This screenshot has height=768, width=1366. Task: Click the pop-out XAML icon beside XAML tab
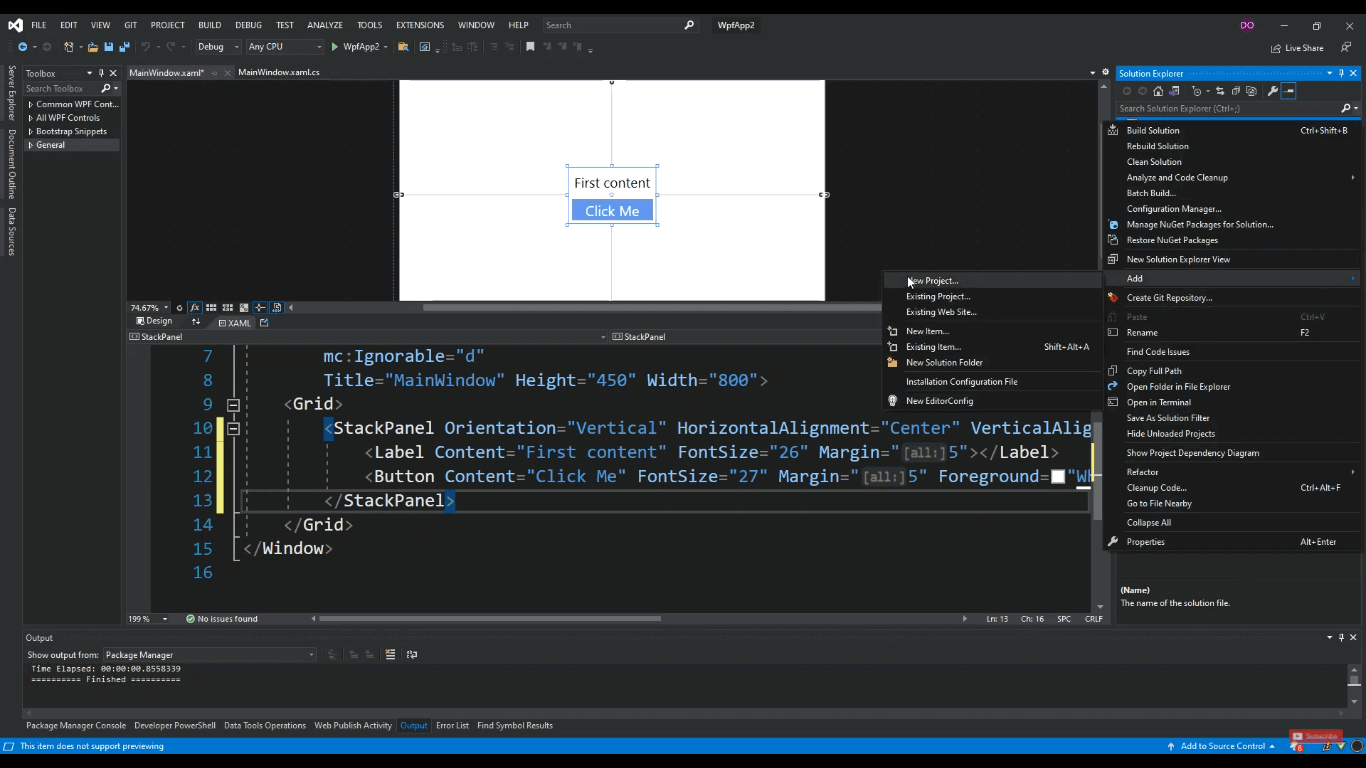[264, 322]
